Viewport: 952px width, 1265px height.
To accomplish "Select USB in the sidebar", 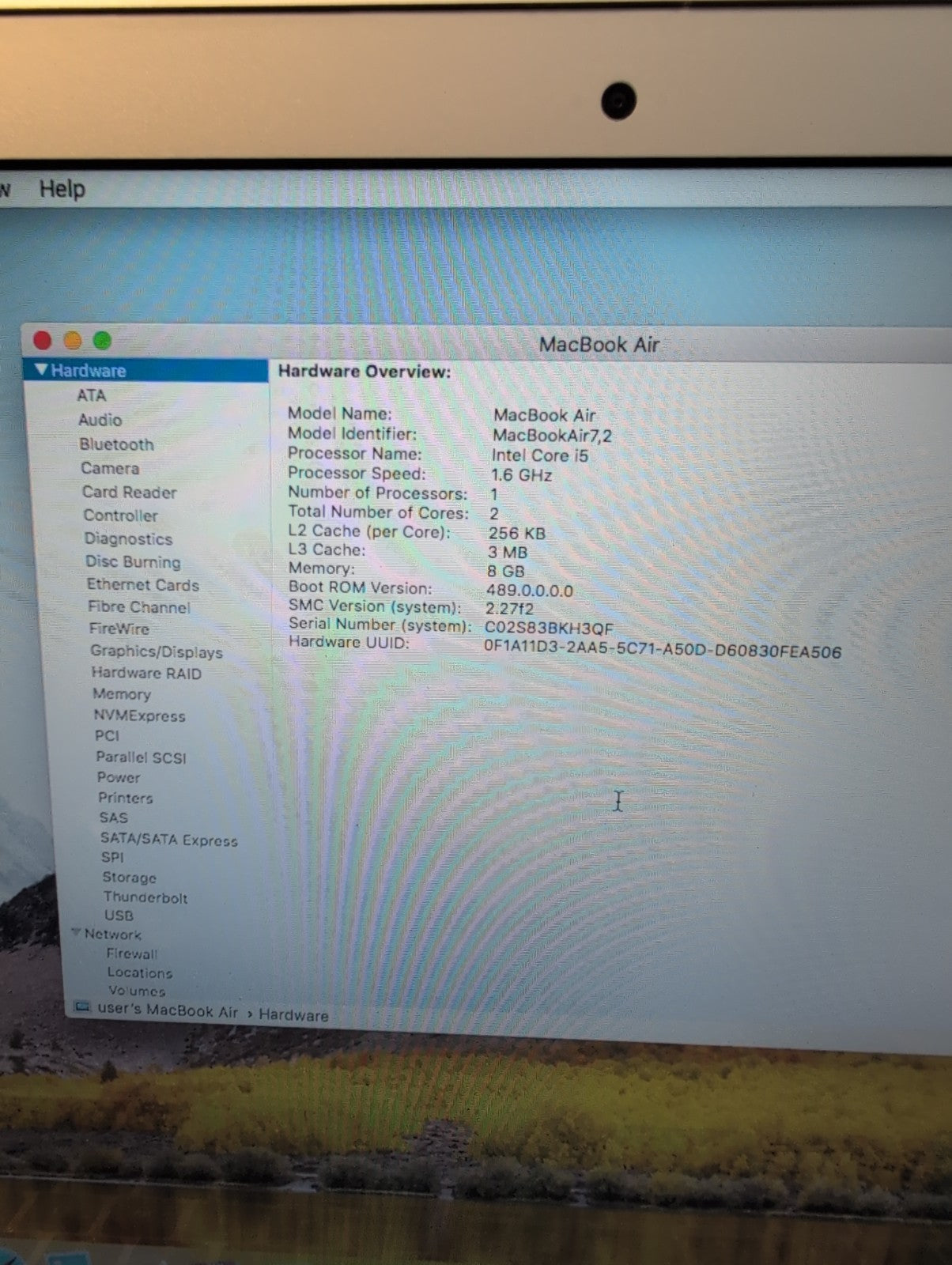I will point(119,916).
